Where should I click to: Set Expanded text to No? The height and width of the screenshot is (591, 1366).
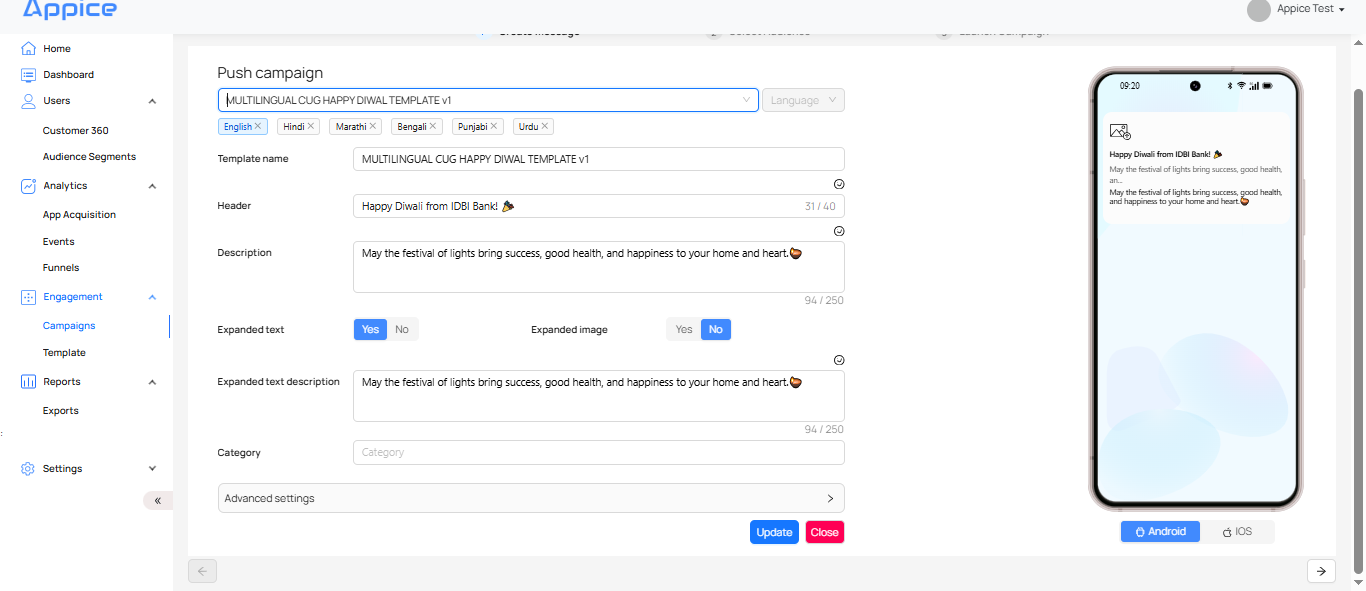tap(402, 329)
